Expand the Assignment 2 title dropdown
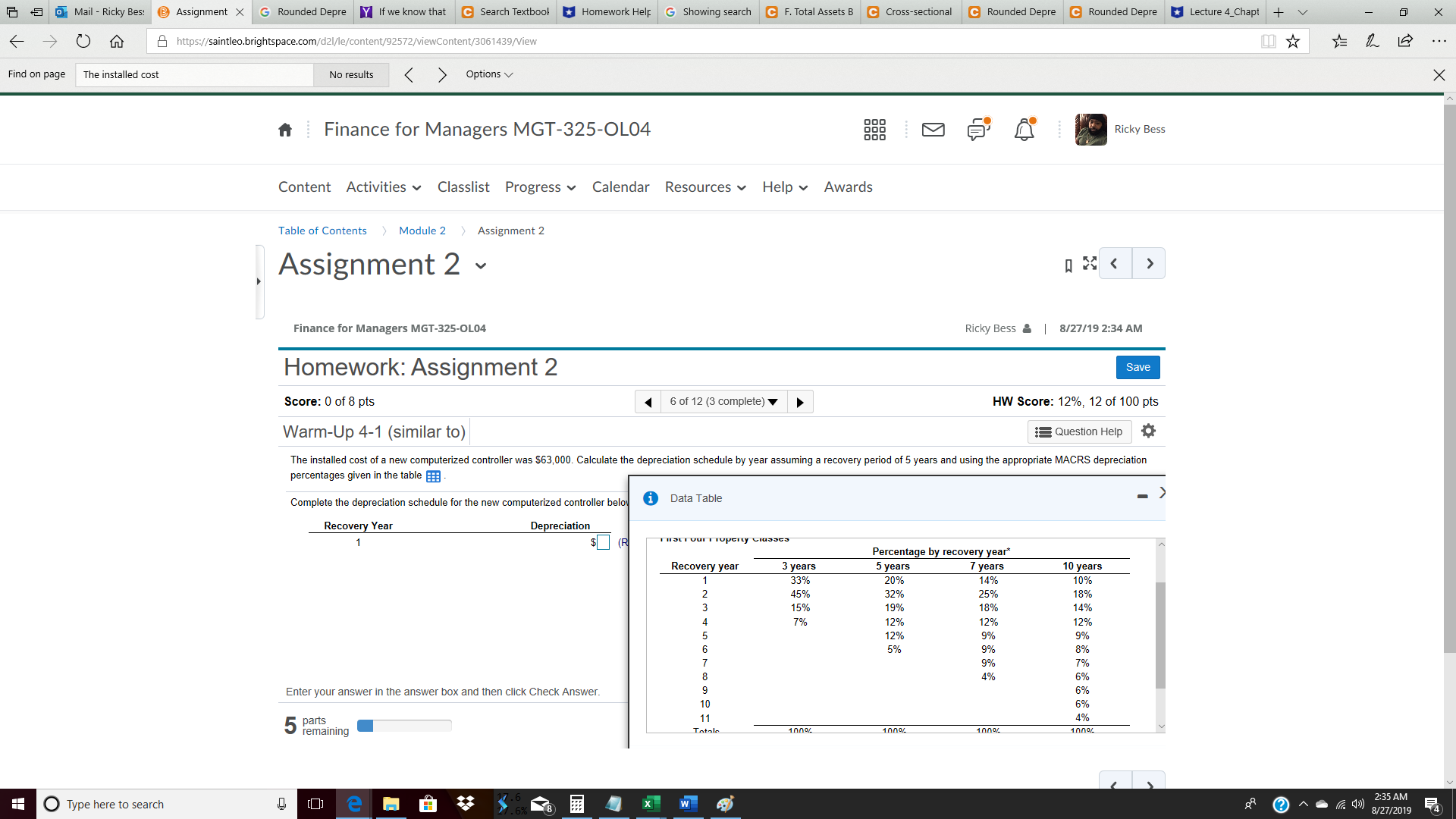This screenshot has height=819, width=1456. click(x=481, y=266)
